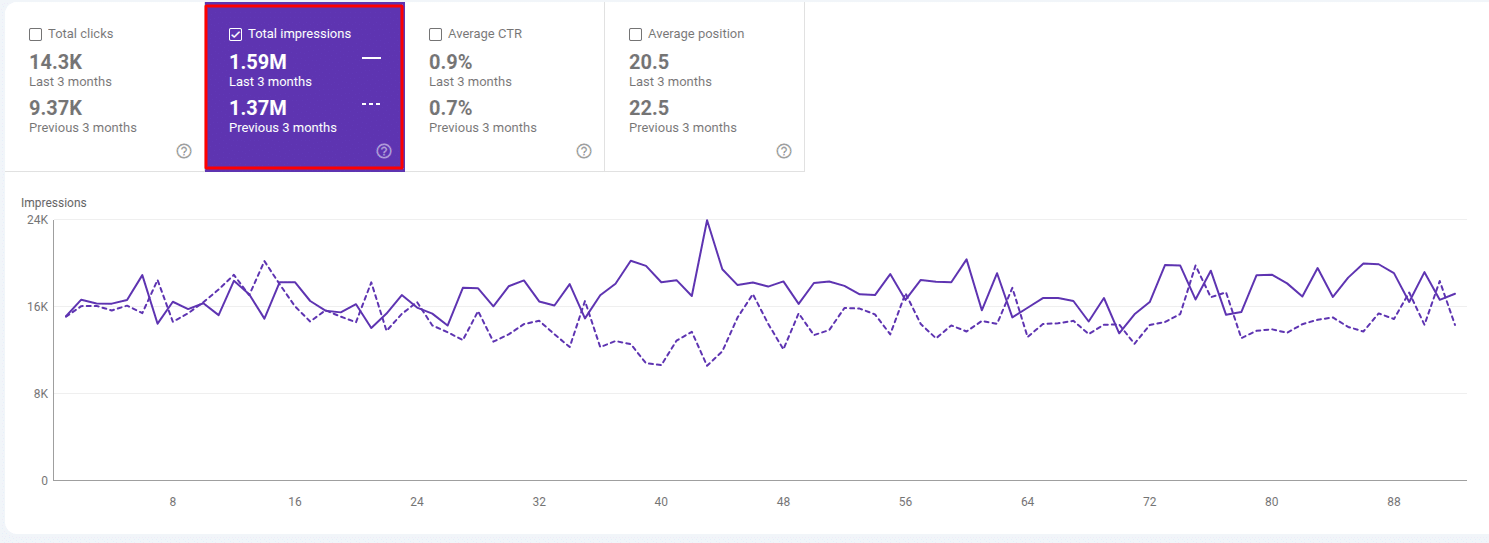Uncheck the Total impressions checkbox
The width and height of the screenshot is (1489, 543).
[236, 34]
